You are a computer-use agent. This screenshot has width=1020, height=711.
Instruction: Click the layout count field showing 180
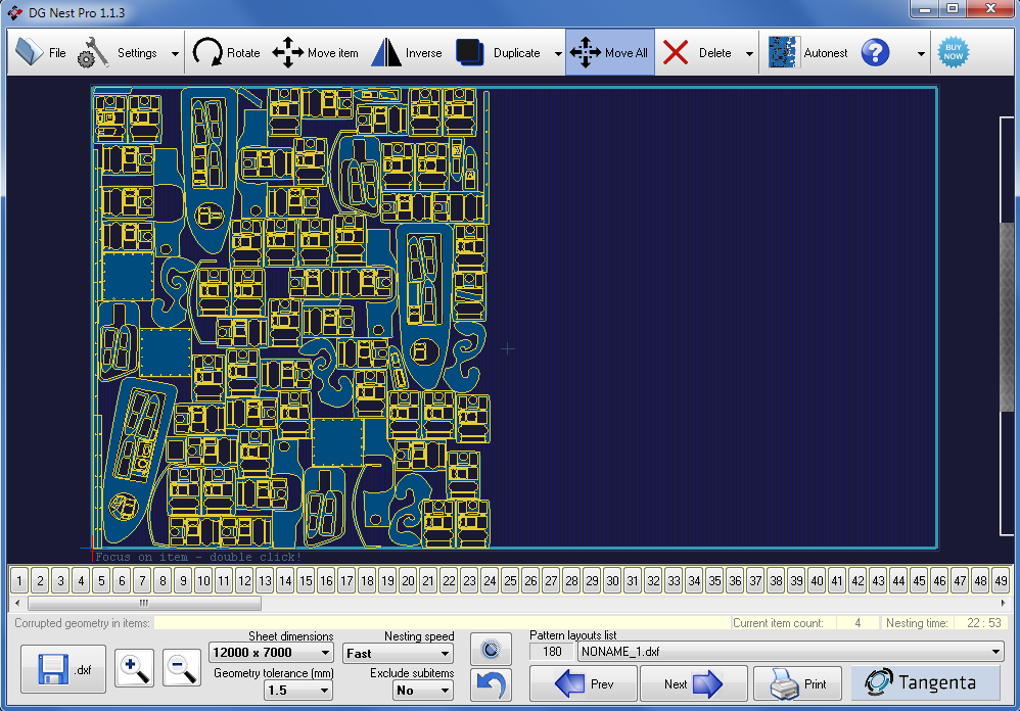pyautogui.click(x=552, y=651)
